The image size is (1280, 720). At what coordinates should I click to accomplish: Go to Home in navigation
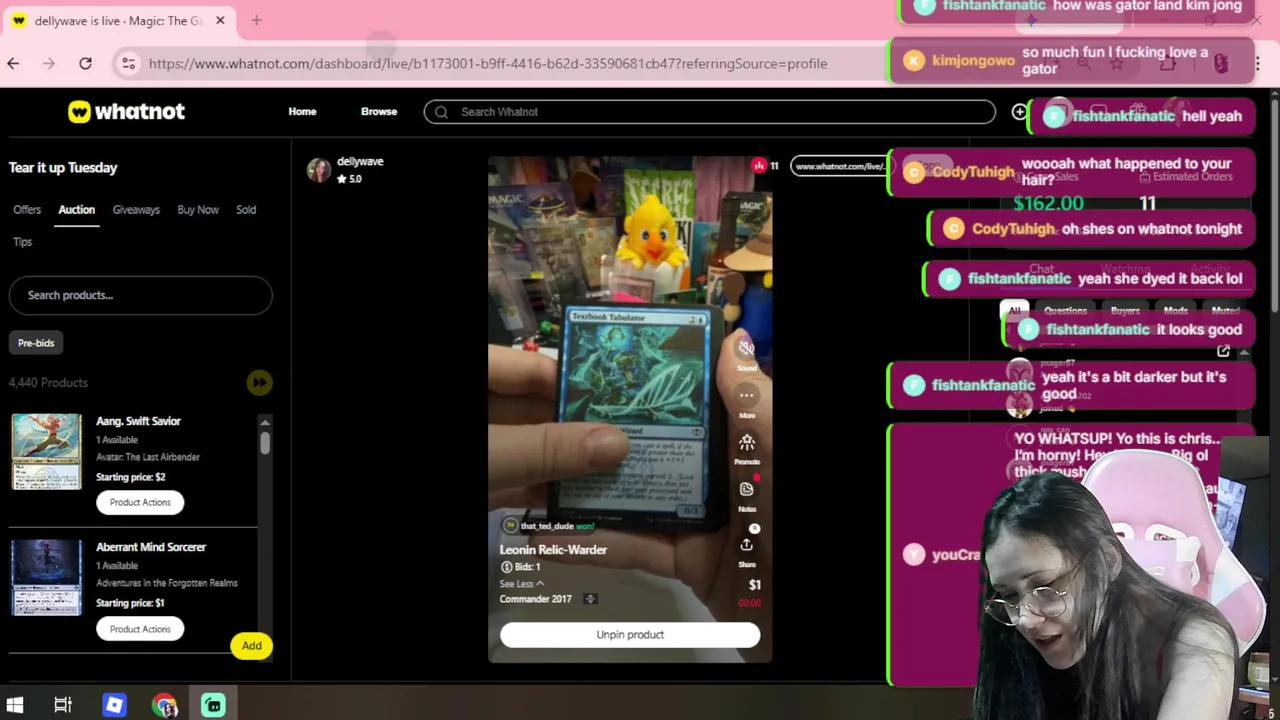pyautogui.click(x=302, y=112)
